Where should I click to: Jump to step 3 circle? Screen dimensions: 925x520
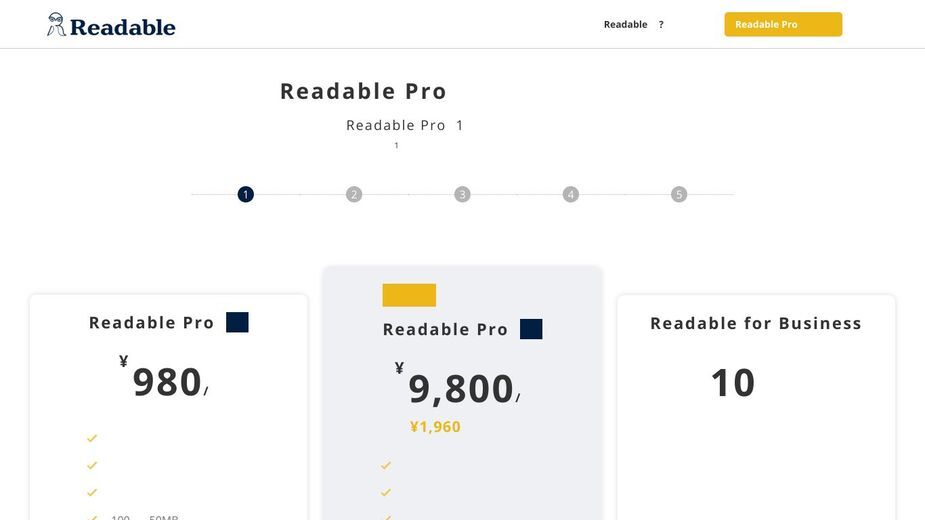point(462,194)
